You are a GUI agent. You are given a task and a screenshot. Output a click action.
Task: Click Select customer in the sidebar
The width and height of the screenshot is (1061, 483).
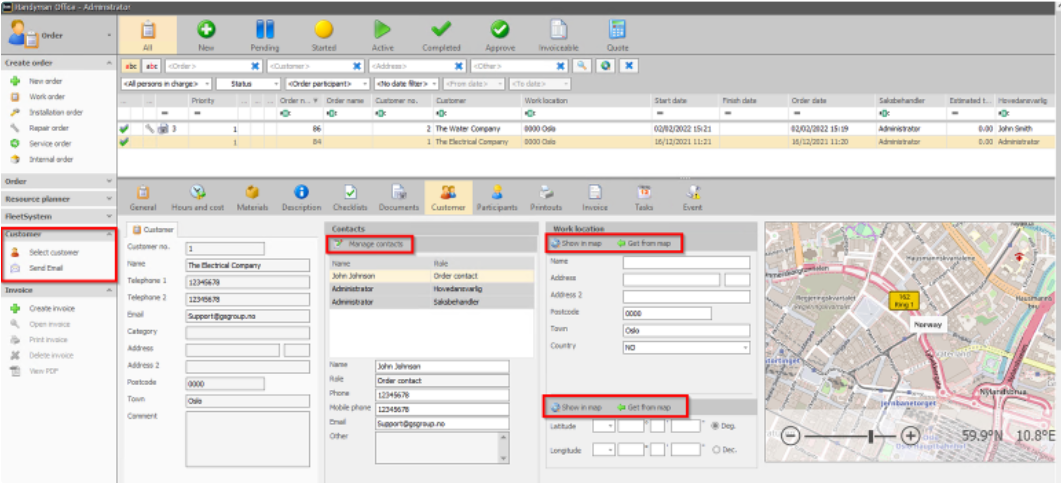click(53, 252)
